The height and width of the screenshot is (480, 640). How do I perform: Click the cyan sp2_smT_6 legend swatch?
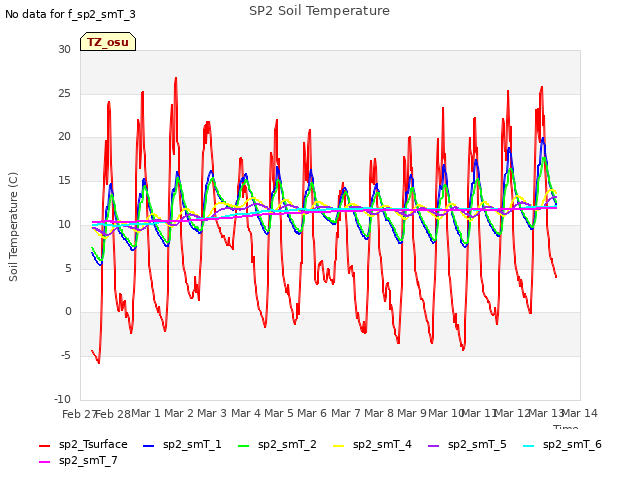(529, 446)
